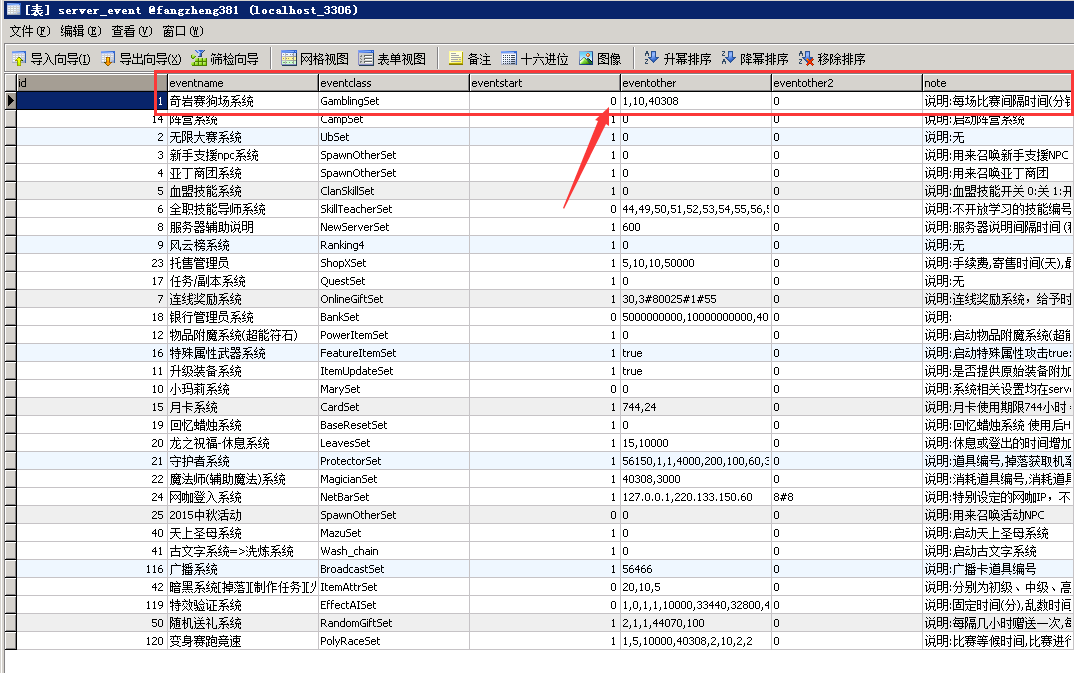The image size is (1074, 673).
Task: Open the 窗口 menu
Action: tap(183, 31)
